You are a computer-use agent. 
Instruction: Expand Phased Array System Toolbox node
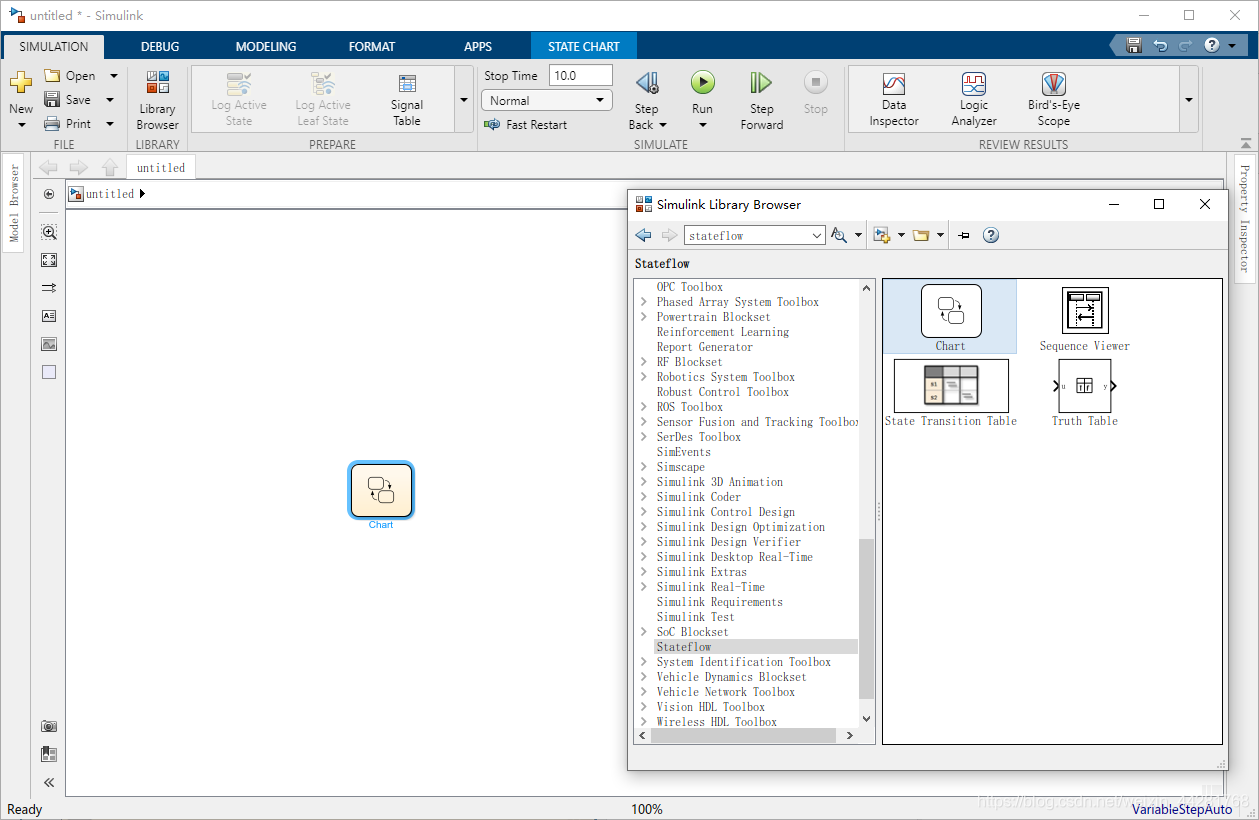tap(644, 302)
